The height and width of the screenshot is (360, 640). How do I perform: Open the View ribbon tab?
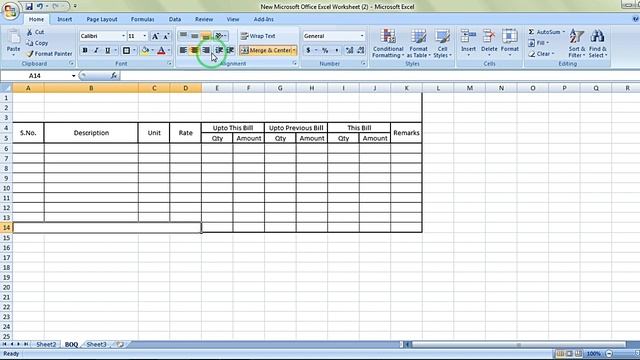click(233, 19)
